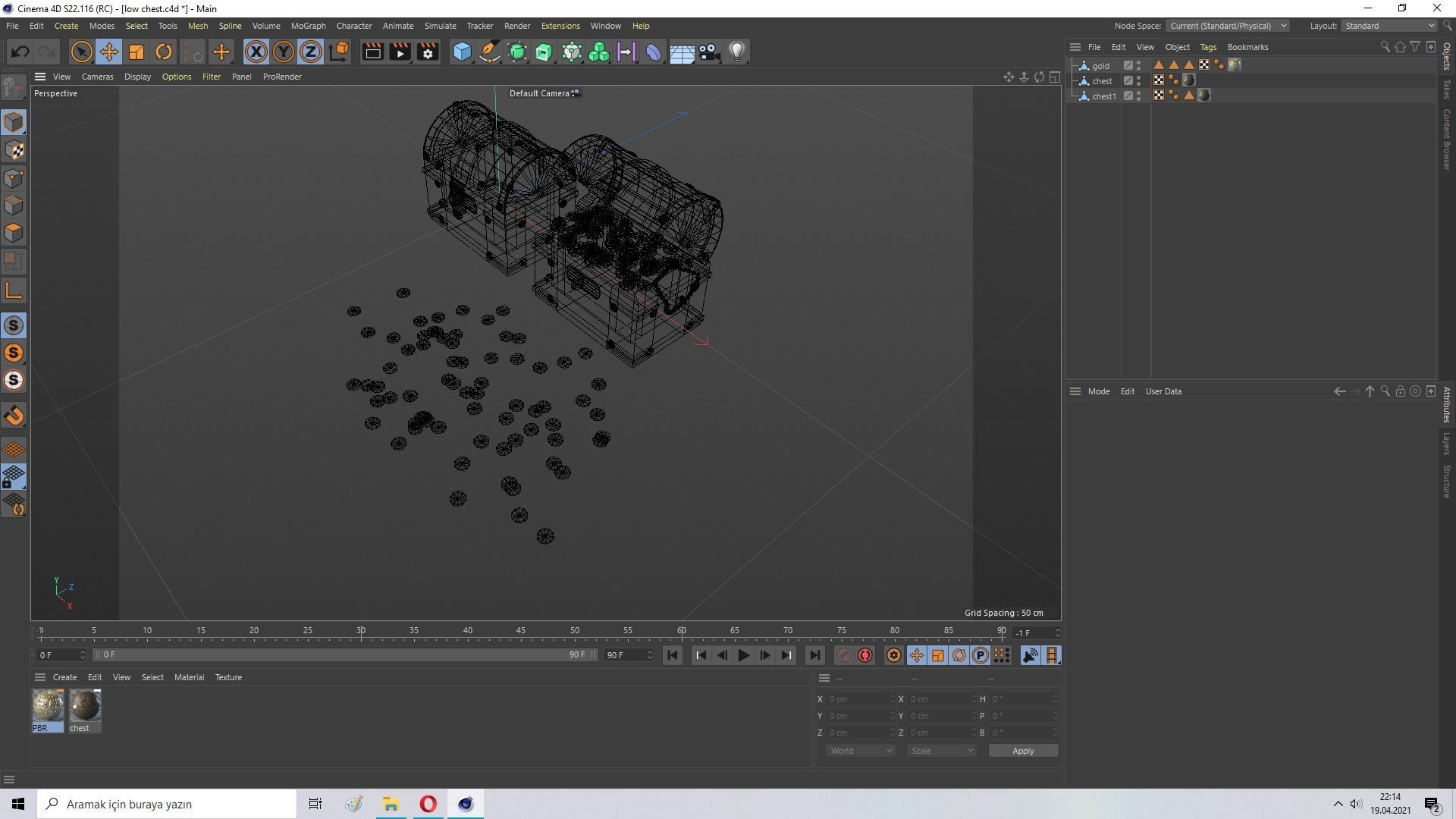Add a Floor environment object

[682, 52]
